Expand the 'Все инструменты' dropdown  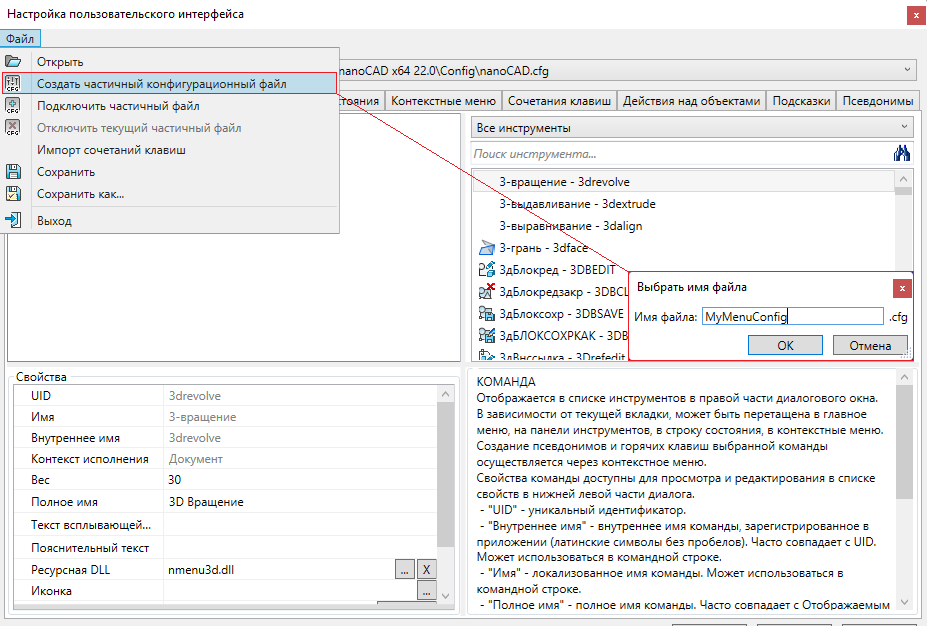(x=904, y=128)
